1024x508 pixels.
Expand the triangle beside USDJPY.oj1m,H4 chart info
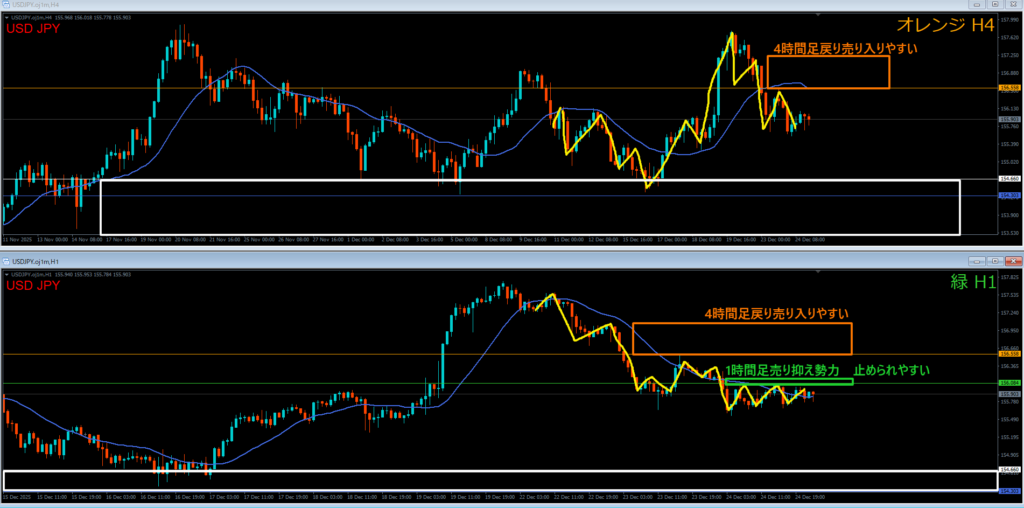6,18
